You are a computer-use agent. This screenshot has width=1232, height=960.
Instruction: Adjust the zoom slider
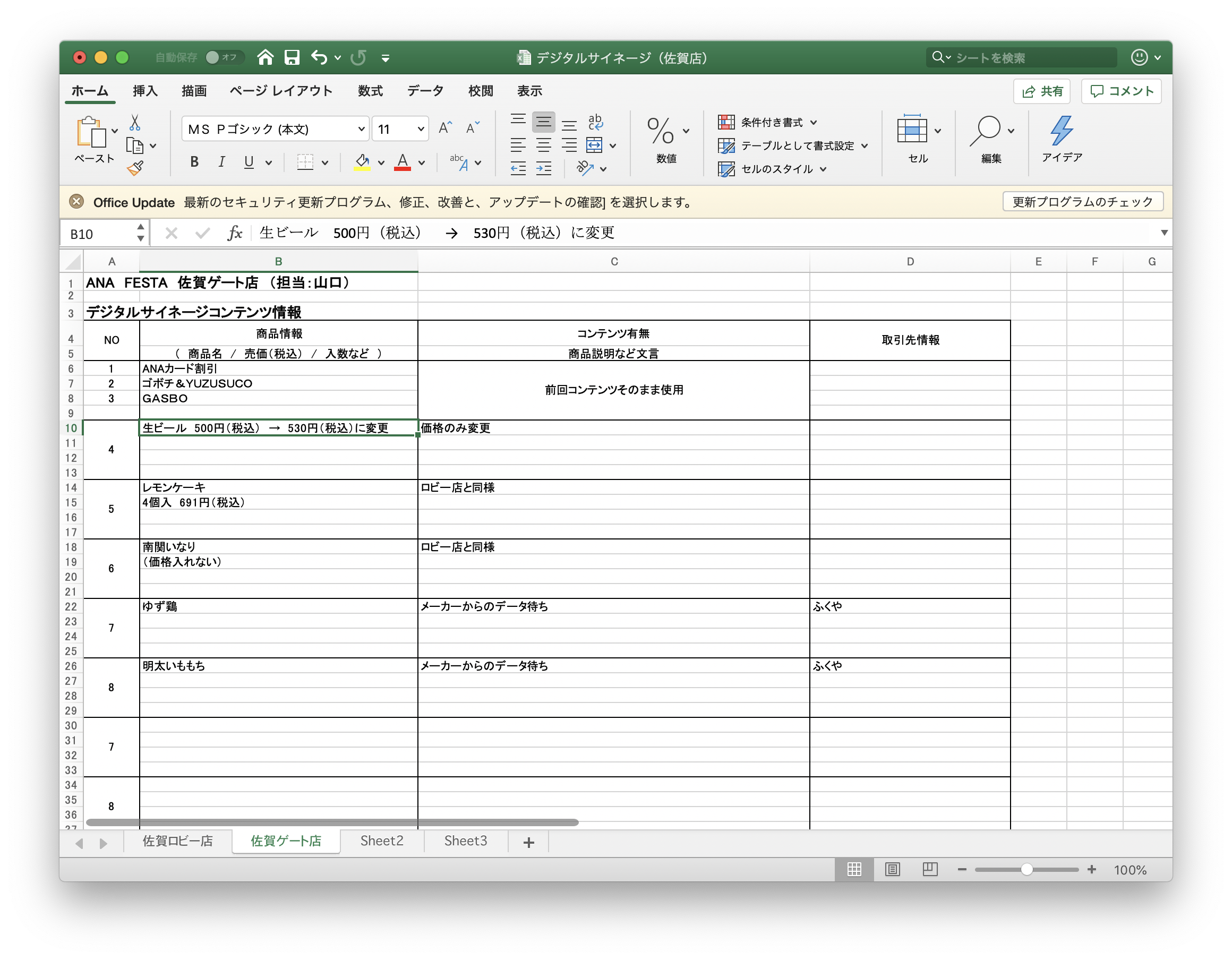1026,869
